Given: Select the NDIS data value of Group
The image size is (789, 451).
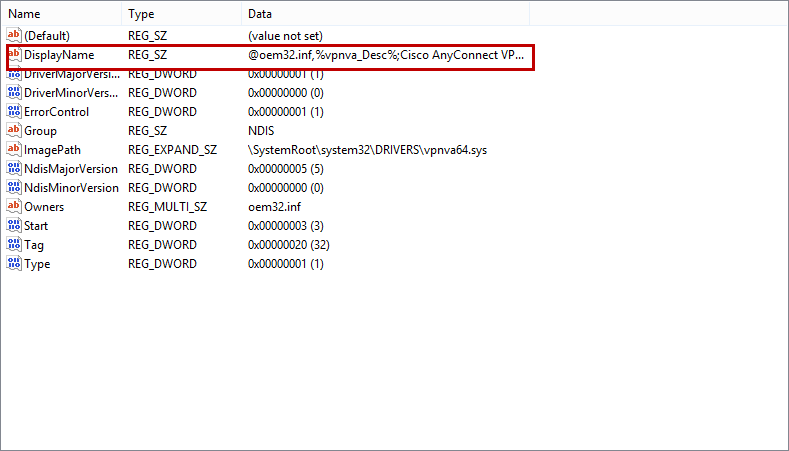Looking at the screenshot, I should point(264,131).
